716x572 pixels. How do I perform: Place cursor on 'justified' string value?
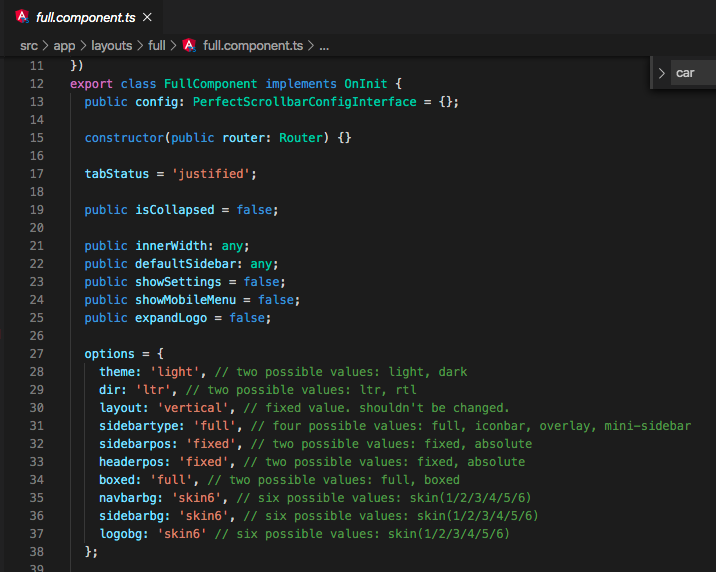(x=214, y=174)
